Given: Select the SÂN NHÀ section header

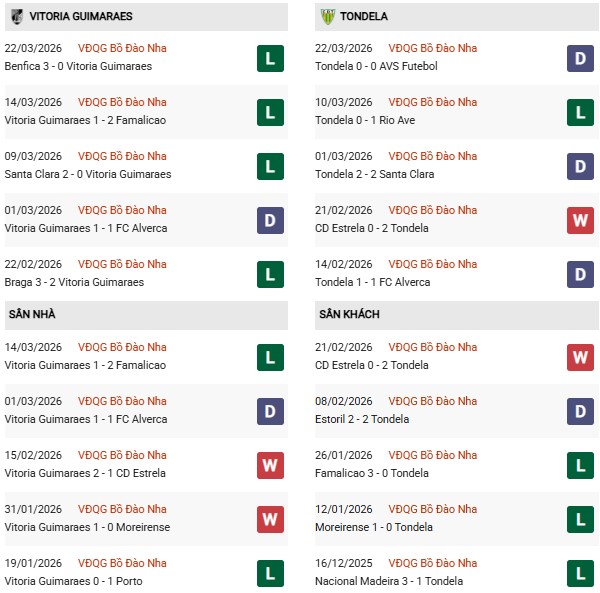Looking at the screenshot, I should click(x=33, y=314).
